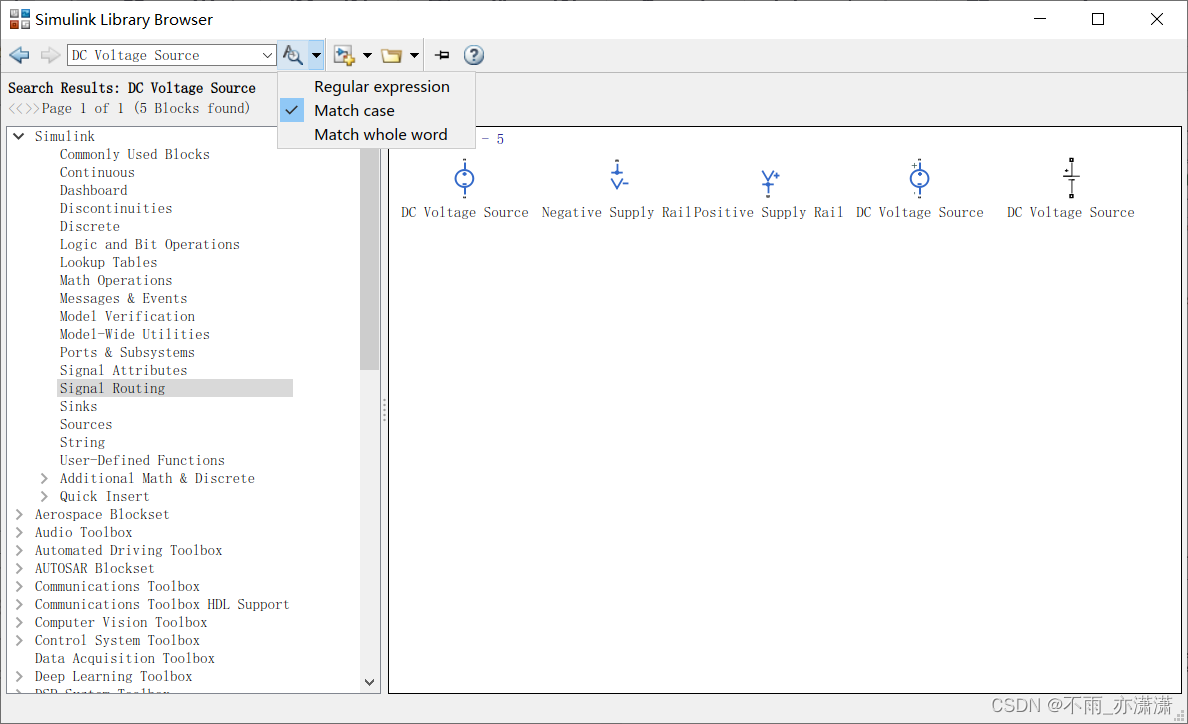
Task: Expand Communications Toolbox HDL Support node
Action: point(19,604)
